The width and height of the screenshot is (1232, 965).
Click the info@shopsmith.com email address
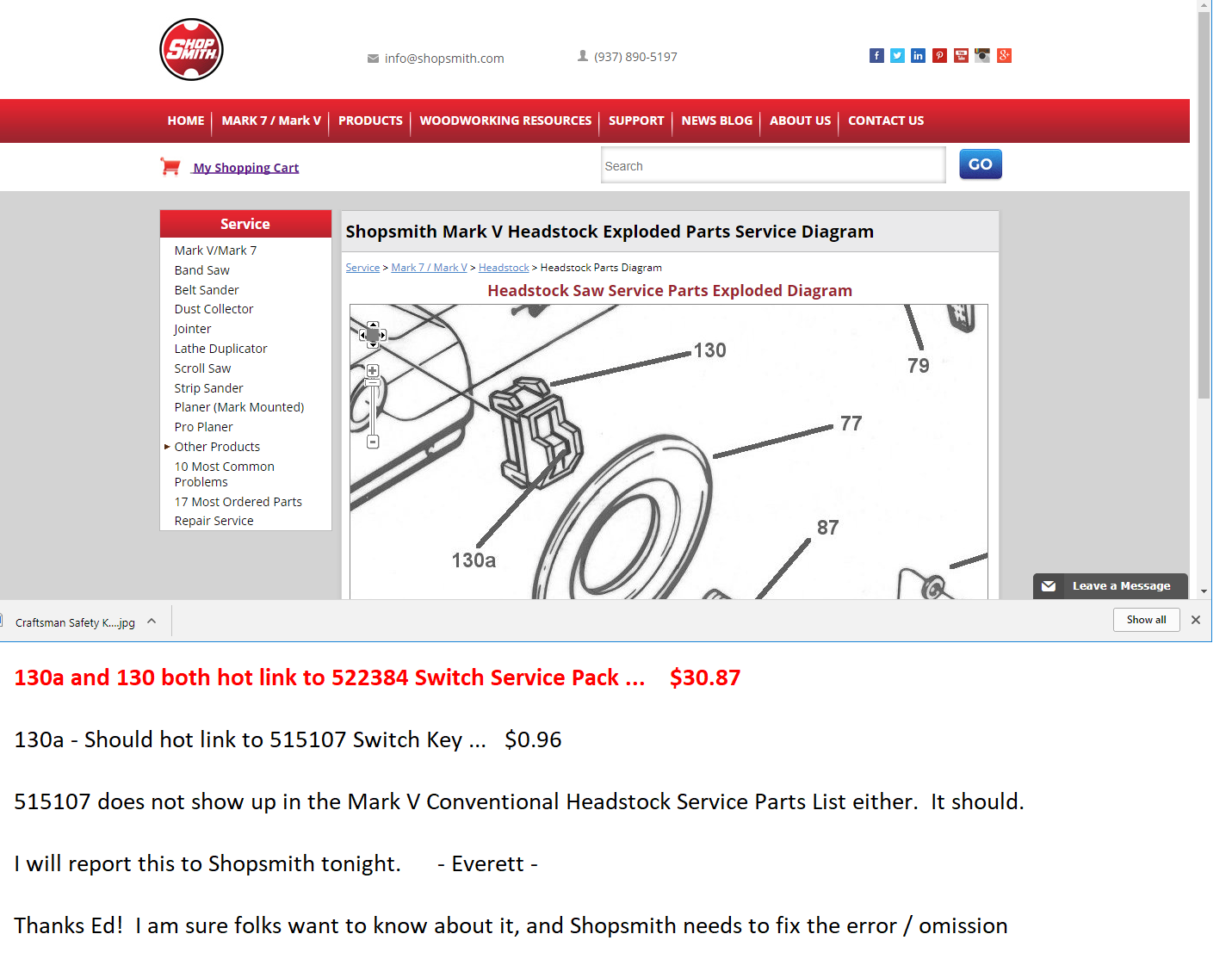click(x=444, y=59)
